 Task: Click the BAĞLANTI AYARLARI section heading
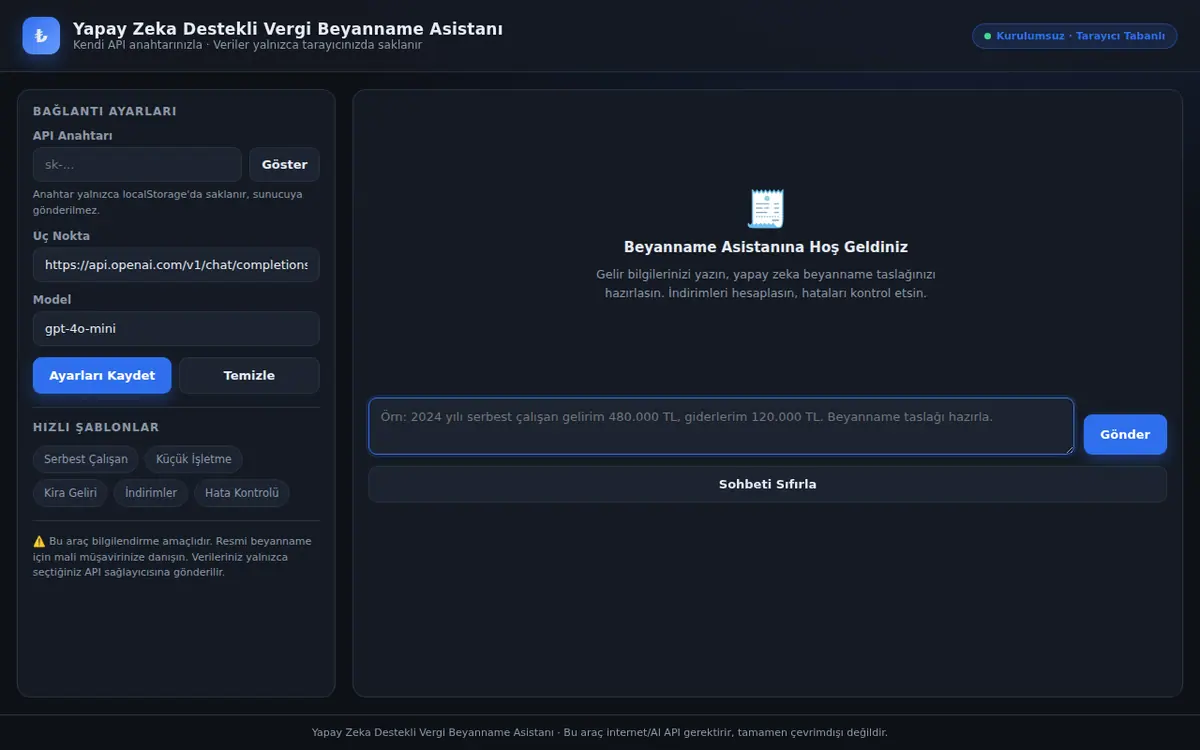coord(105,112)
